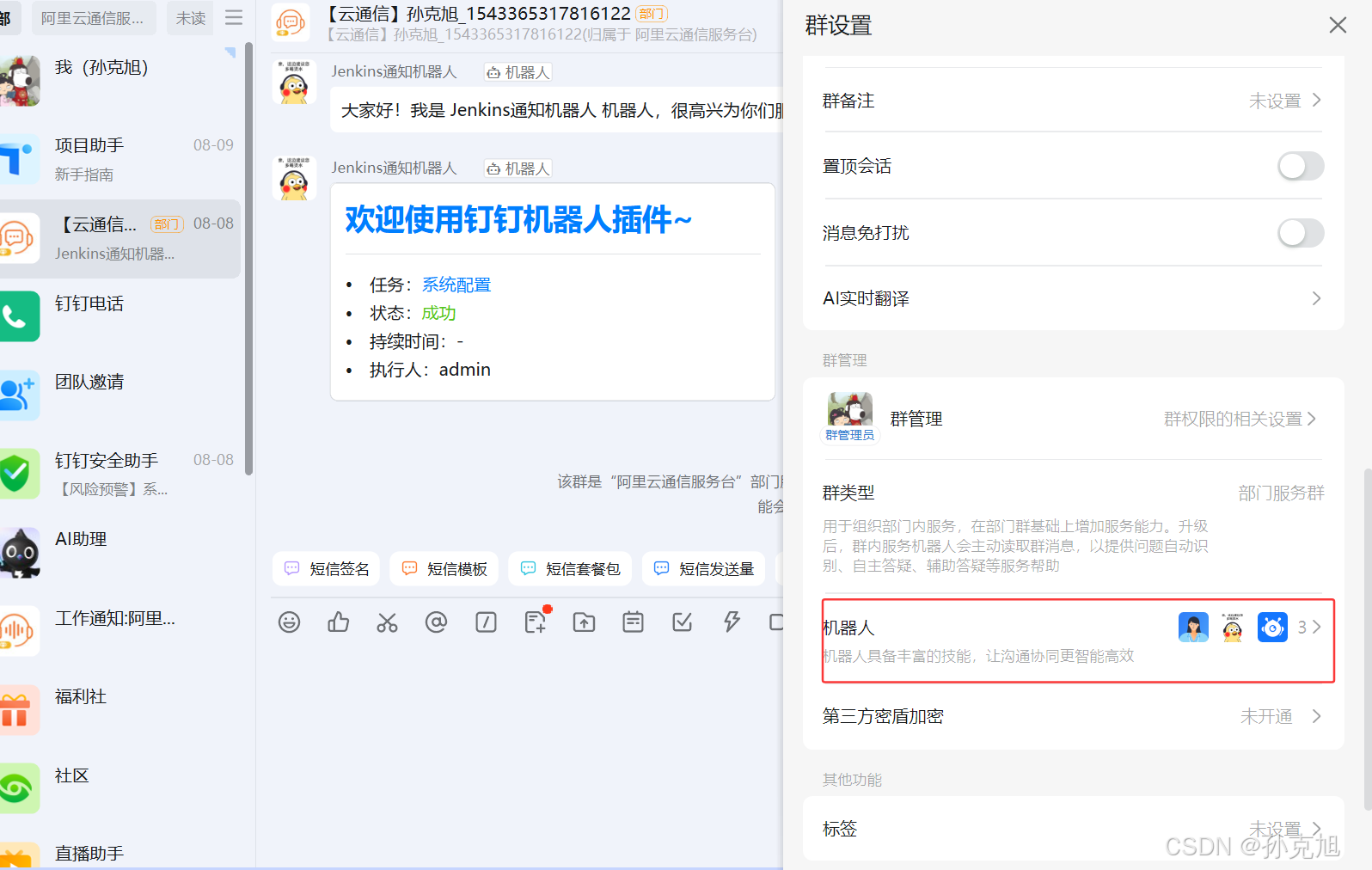
Task: Click the emoji smiley icon in toolbar
Action: pos(290,622)
